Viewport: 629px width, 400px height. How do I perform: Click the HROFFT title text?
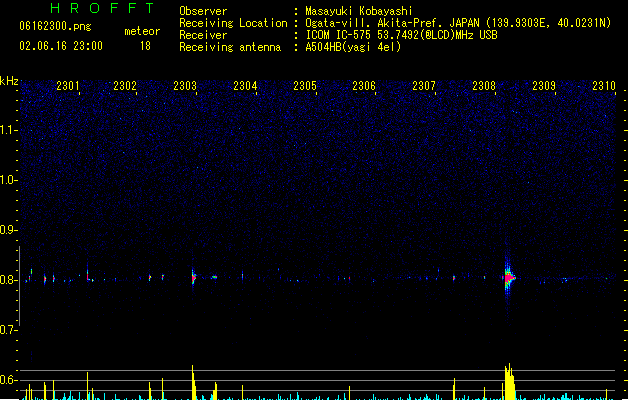coord(102,8)
